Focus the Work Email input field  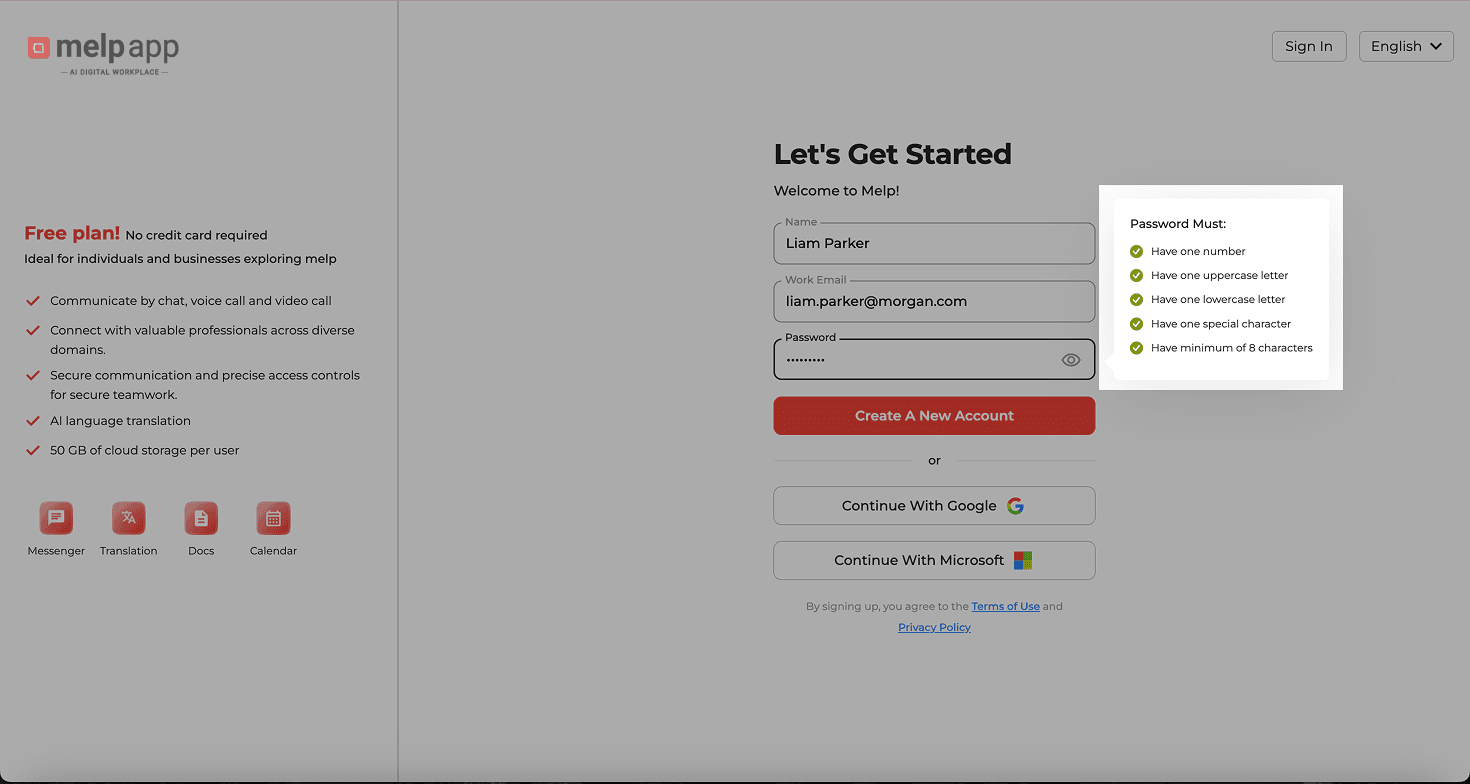(933, 301)
